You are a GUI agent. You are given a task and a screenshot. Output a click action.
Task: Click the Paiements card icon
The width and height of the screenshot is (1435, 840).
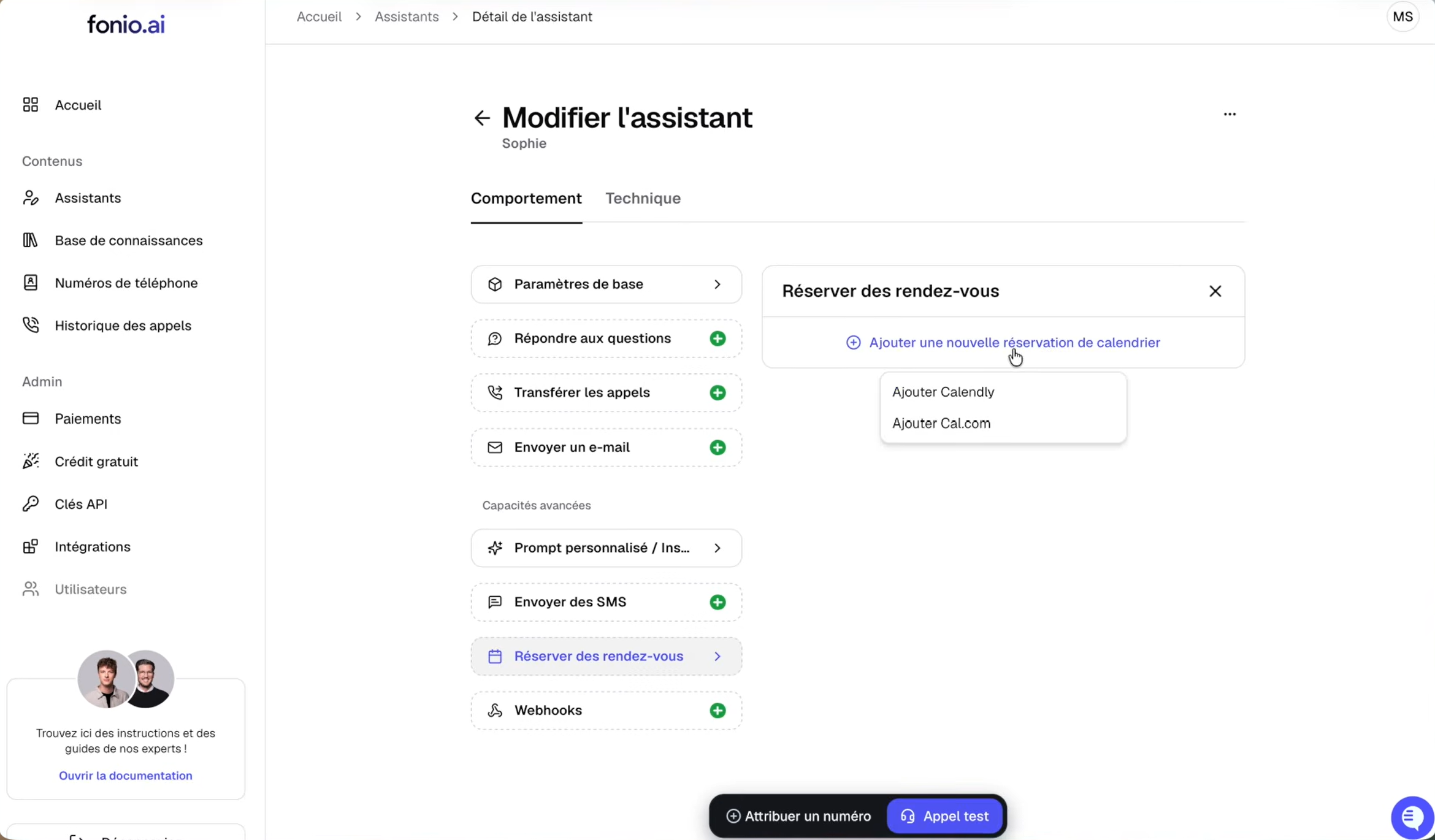(x=31, y=418)
